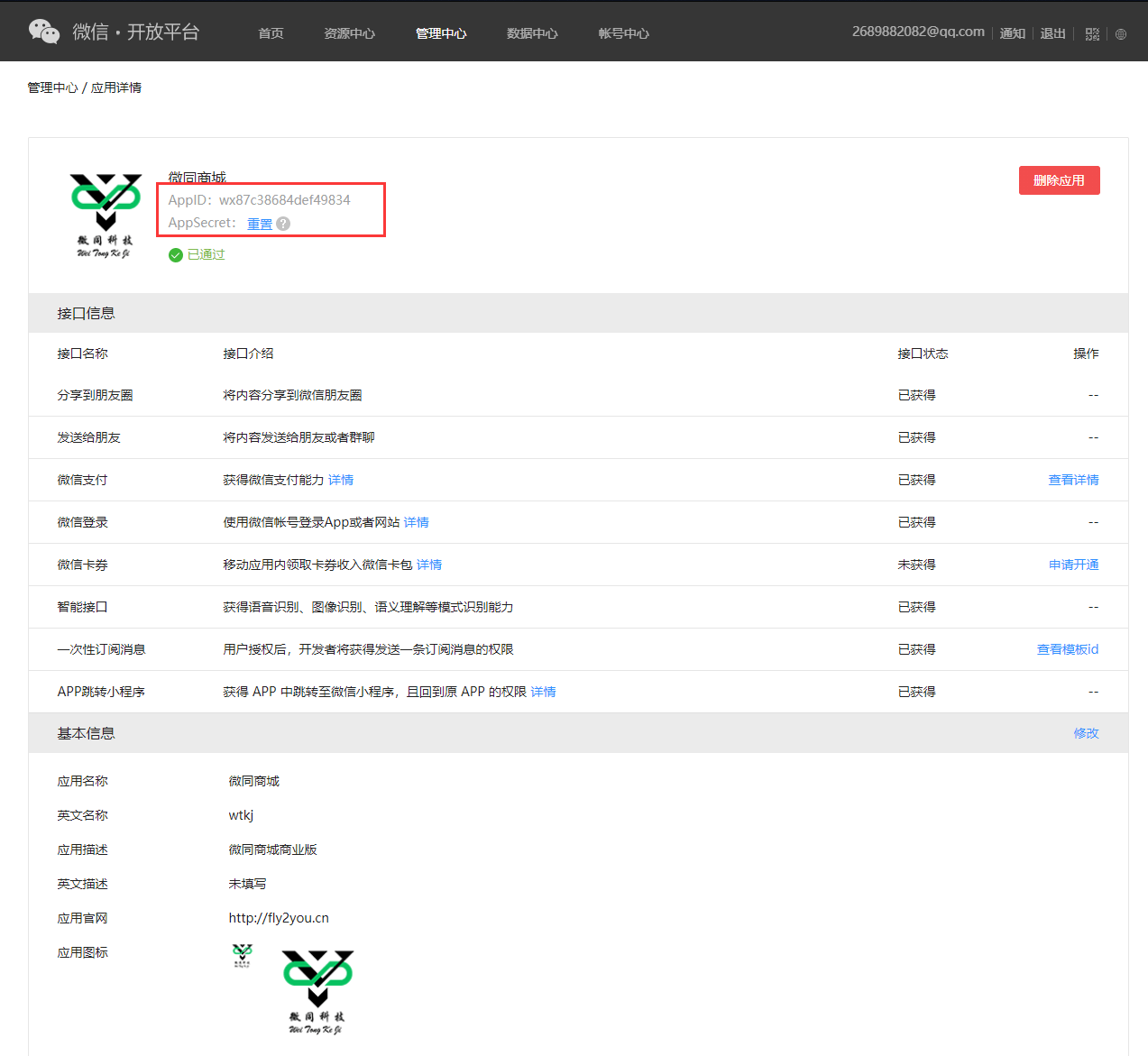Click 重置 AppSecret link

pyautogui.click(x=260, y=224)
